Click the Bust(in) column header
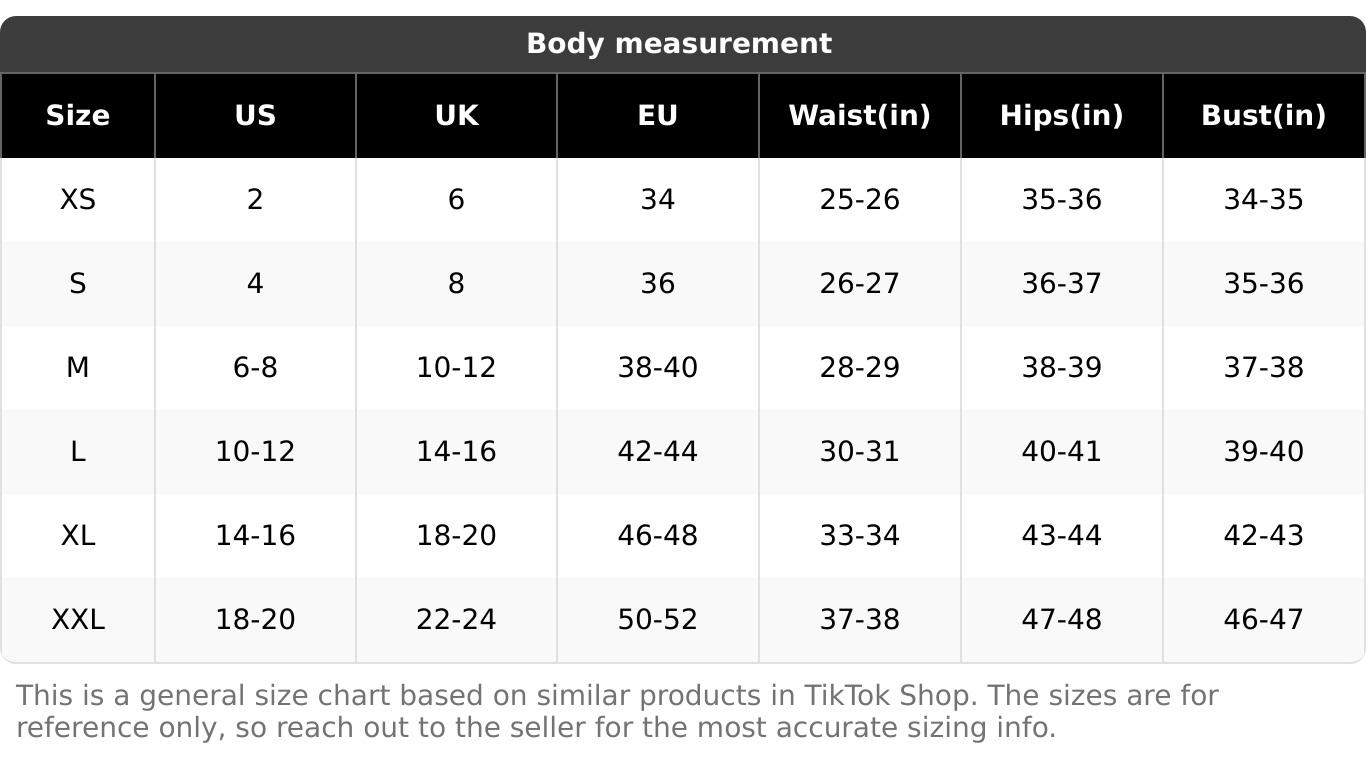The width and height of the screenshot is (1366, 760). click(x=1263, y=116)
